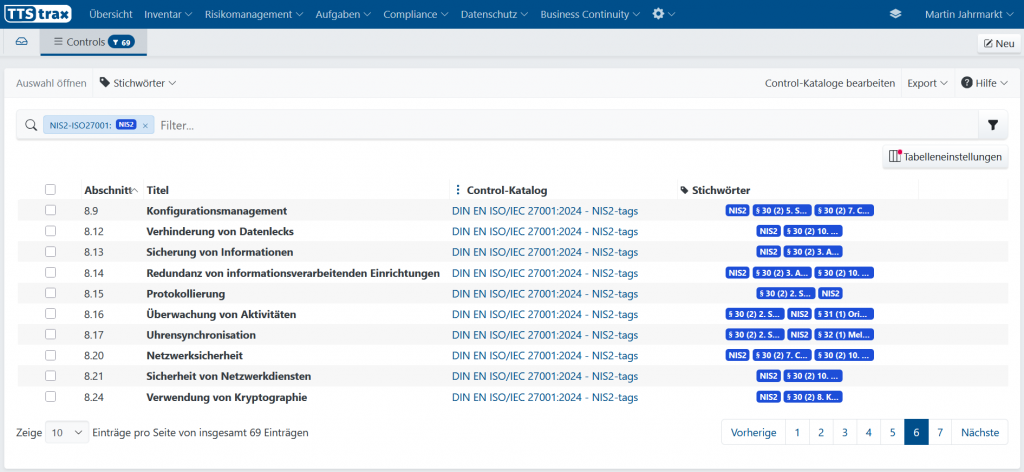Remove the NIS2-ISO27001 filter chip

[145, 125]
